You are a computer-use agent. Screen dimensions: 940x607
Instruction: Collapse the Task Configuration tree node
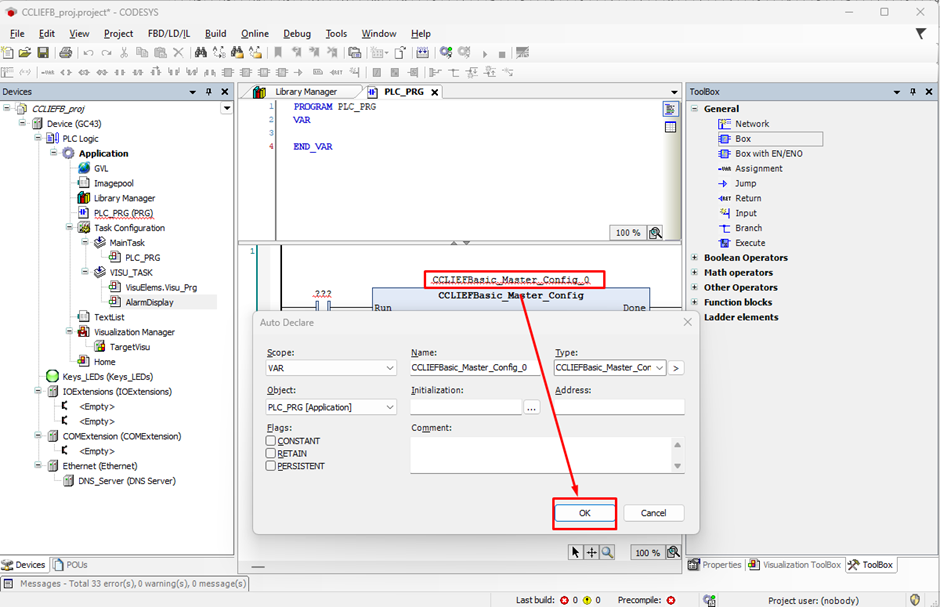click(x=69, y=227)
